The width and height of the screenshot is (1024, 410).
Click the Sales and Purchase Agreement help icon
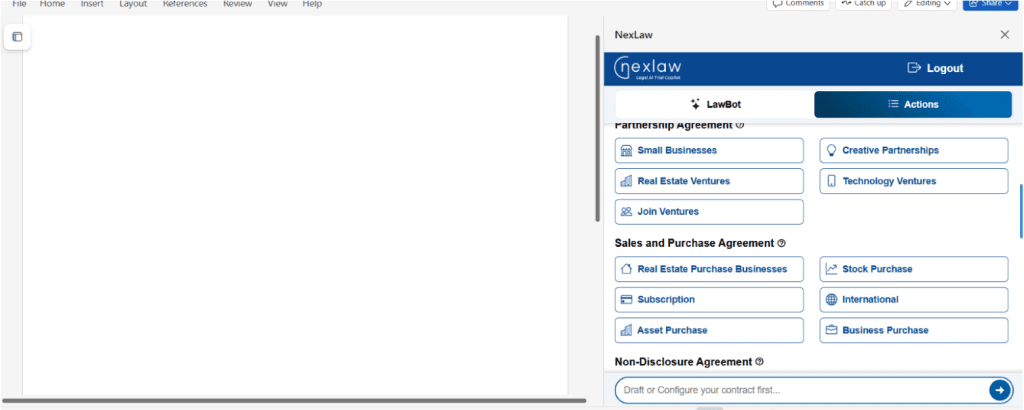point(781,243)
